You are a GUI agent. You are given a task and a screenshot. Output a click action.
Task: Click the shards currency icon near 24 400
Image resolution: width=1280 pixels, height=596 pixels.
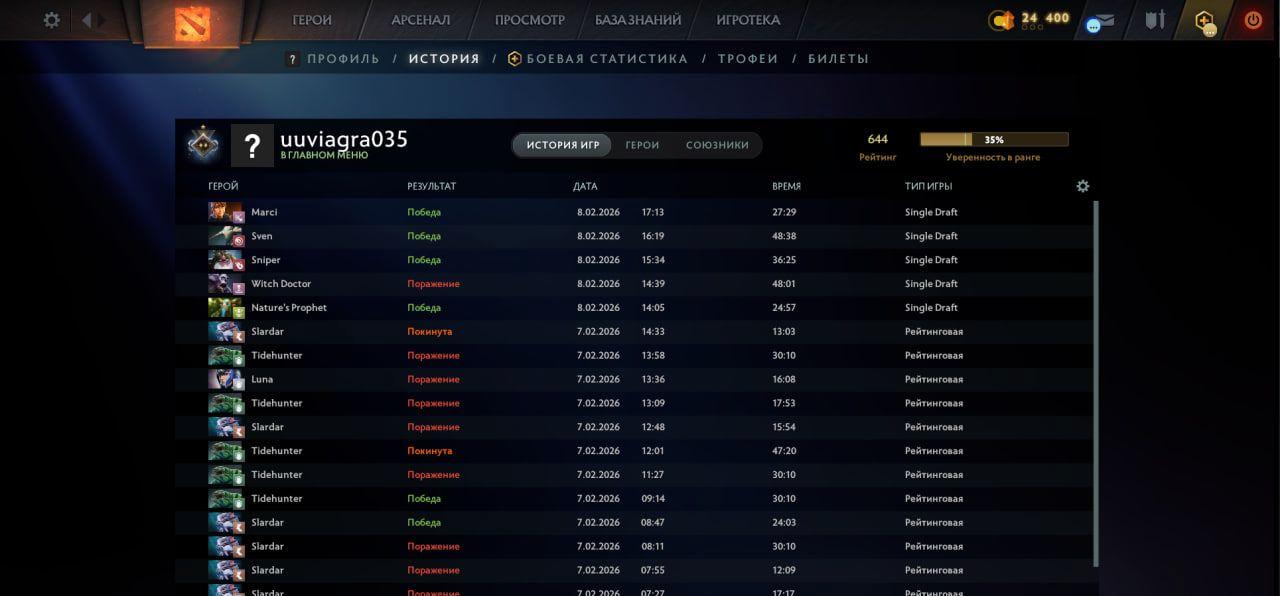tap(1000, 20)
